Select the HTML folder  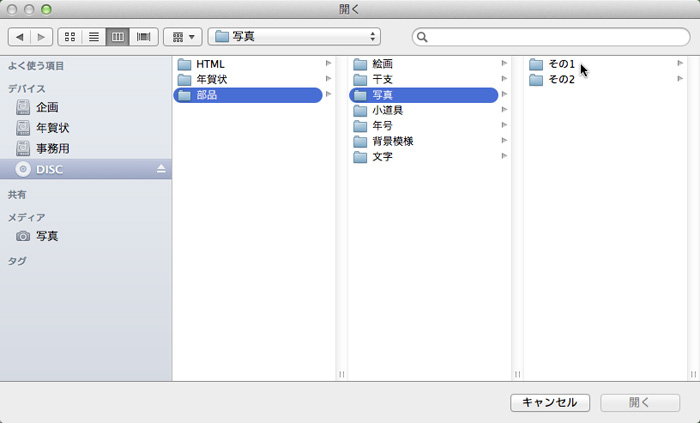coord(210,64)
